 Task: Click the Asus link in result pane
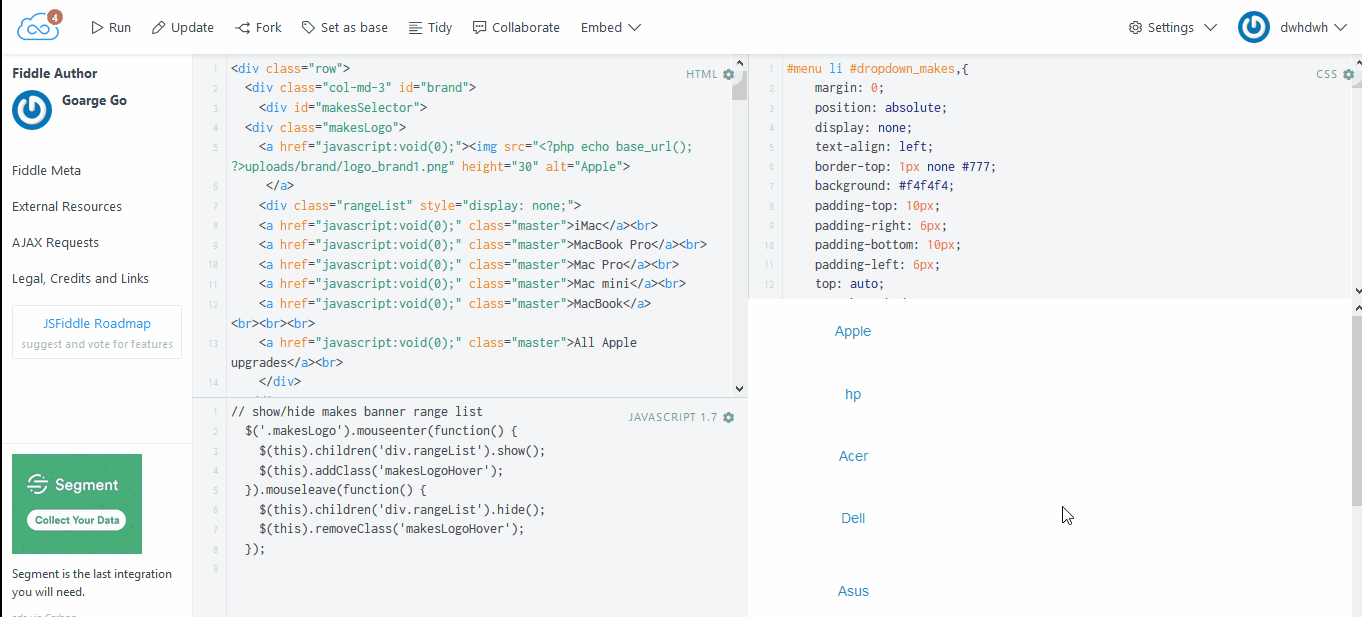click(x=853, y=591)
